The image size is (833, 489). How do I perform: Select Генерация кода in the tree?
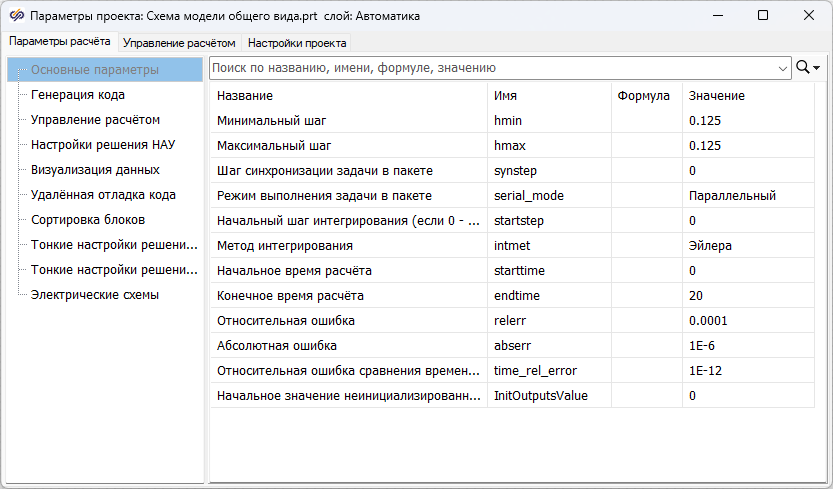click(x=78, y=95)
